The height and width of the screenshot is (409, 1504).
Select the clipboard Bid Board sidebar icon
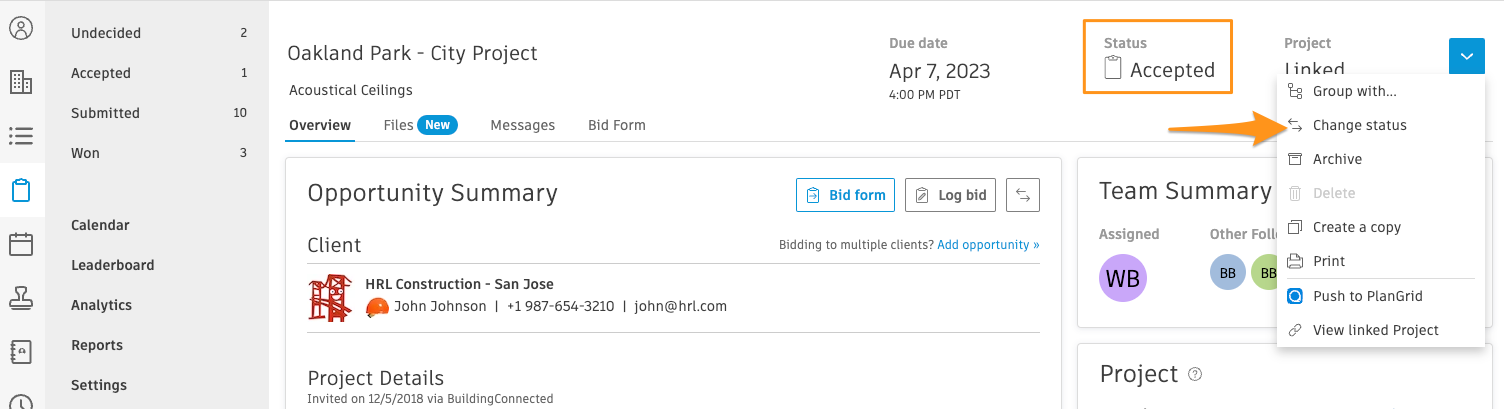(x=21, y=190)
